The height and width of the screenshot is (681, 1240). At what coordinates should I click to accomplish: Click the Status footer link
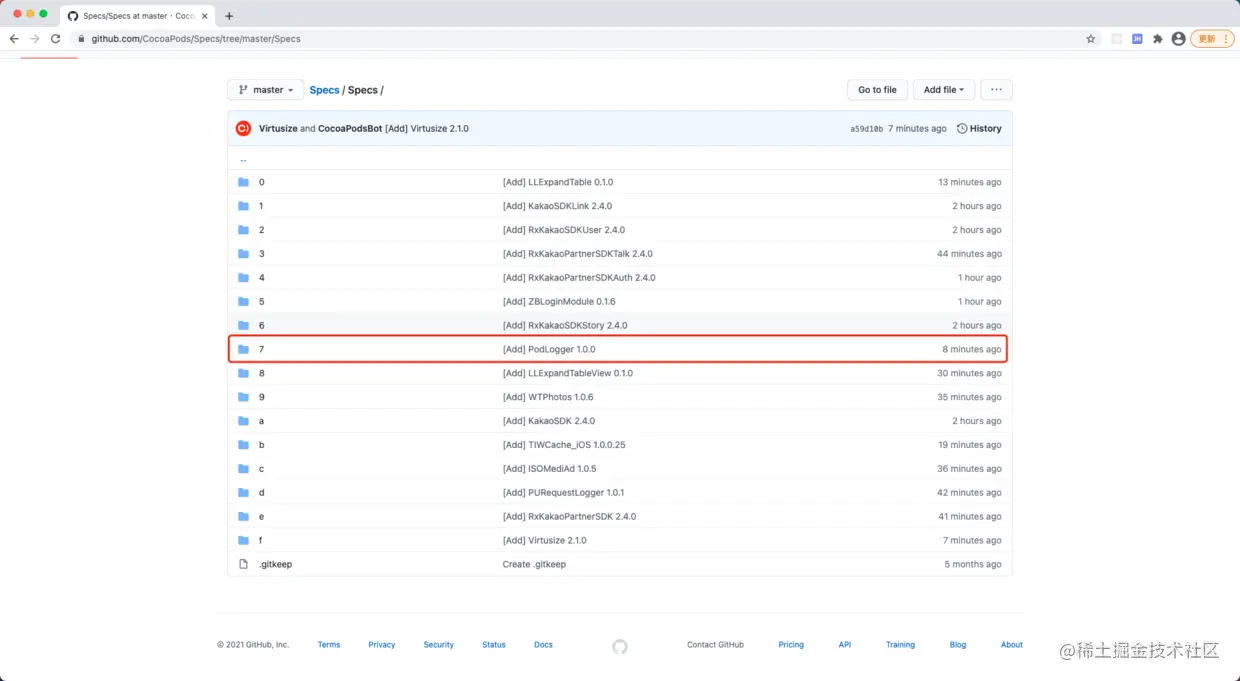(x=494, y=645)
